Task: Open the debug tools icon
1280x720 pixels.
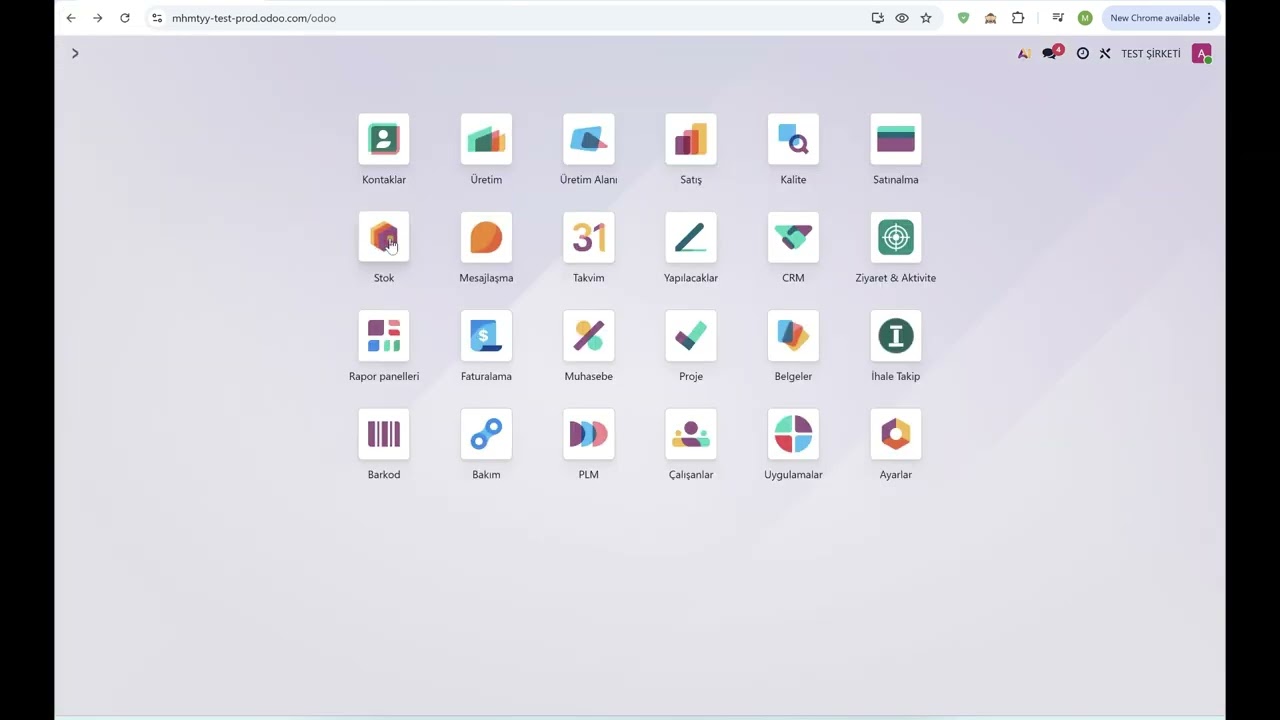Action: [1105, 54]
